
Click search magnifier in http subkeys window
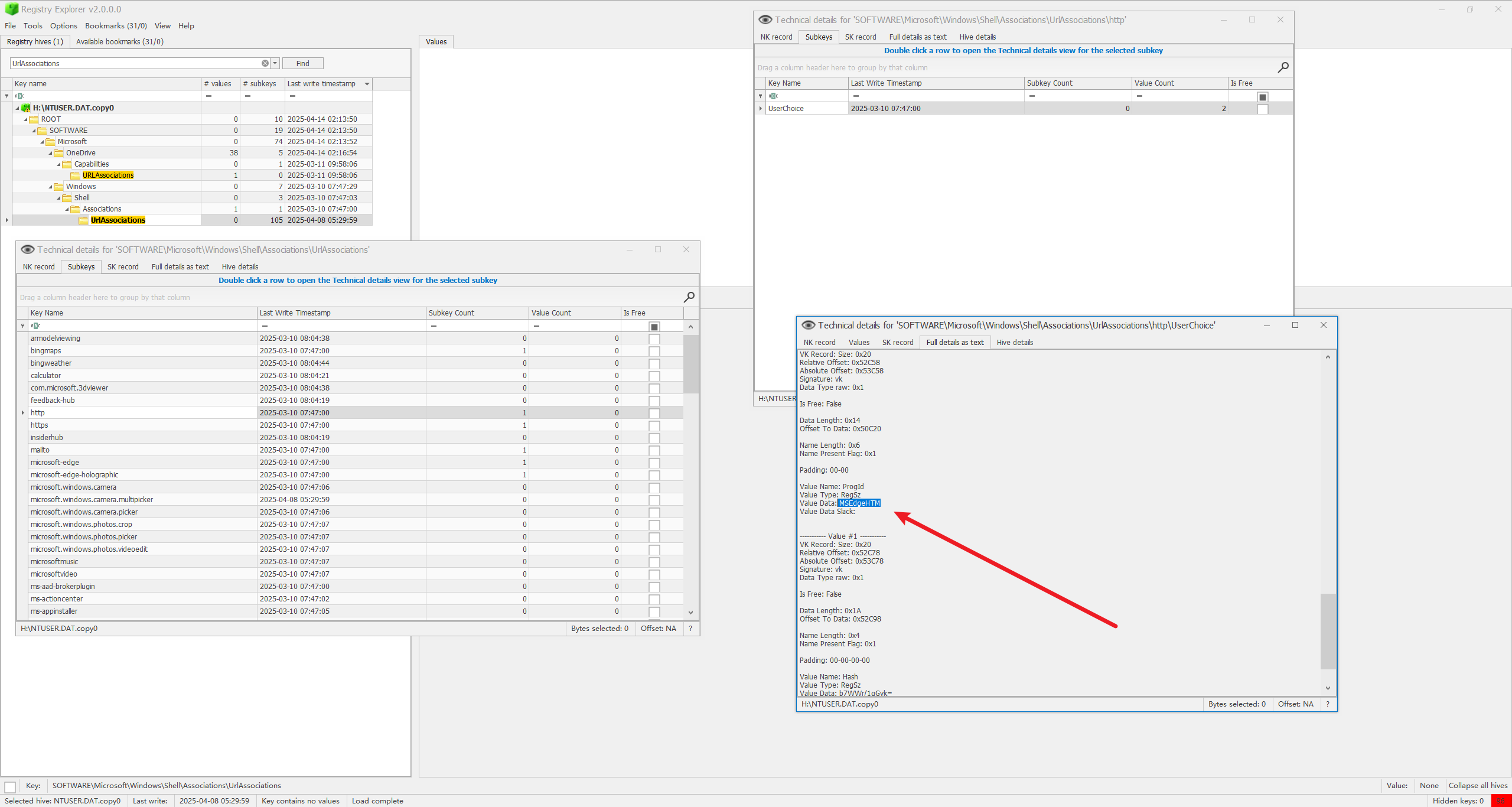[1283, 67]
